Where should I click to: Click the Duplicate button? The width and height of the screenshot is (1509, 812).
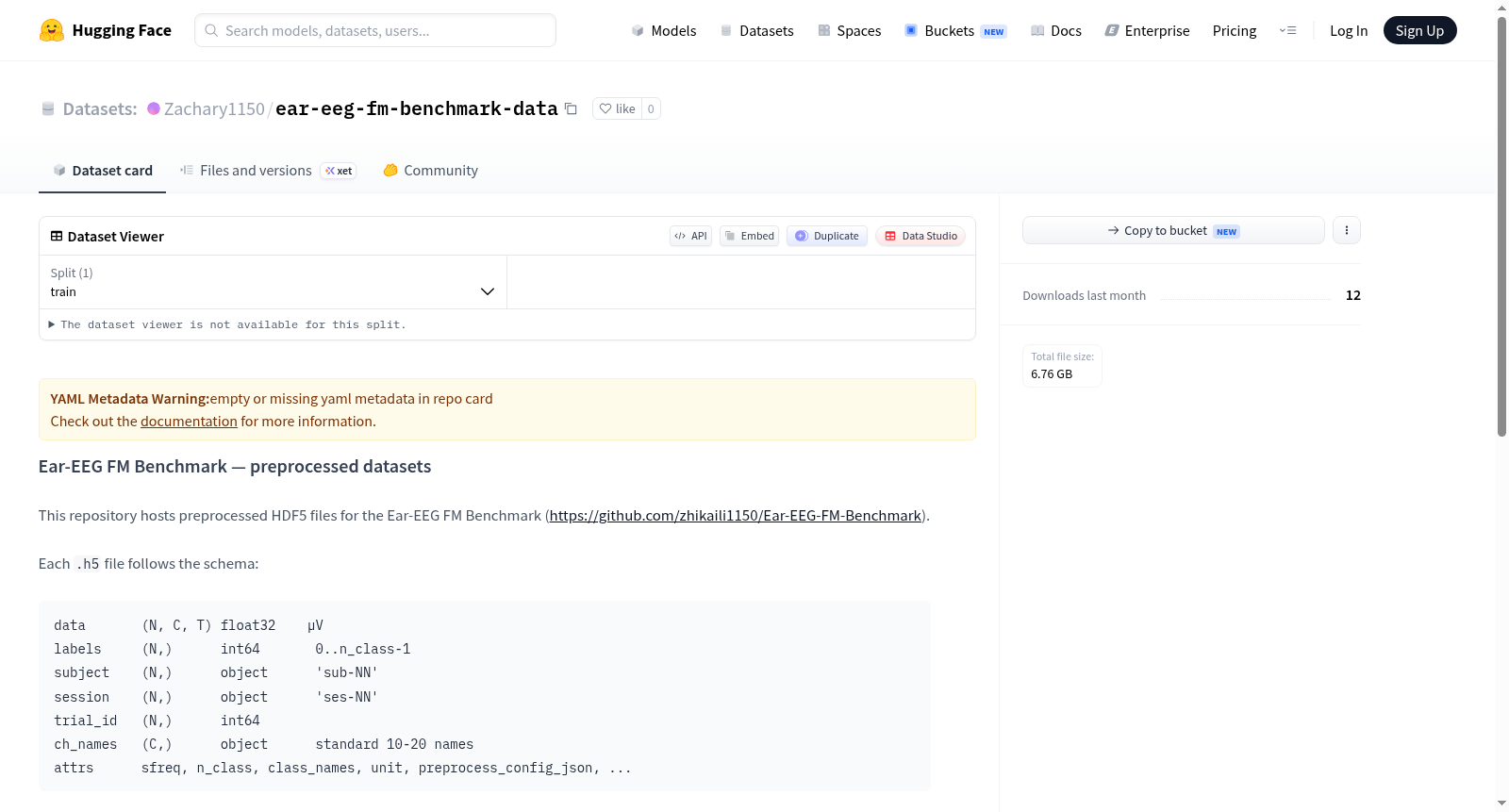click(x=827, y=236)
